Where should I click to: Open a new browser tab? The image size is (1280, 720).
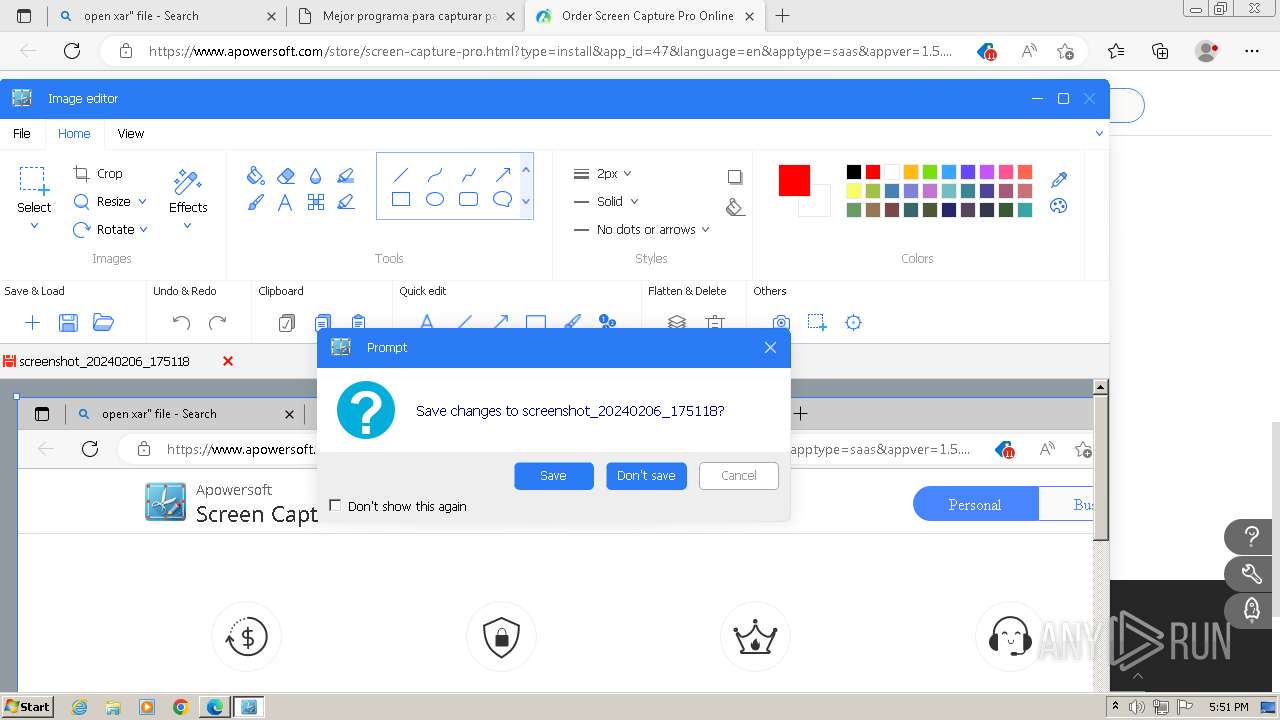[782, 16]
